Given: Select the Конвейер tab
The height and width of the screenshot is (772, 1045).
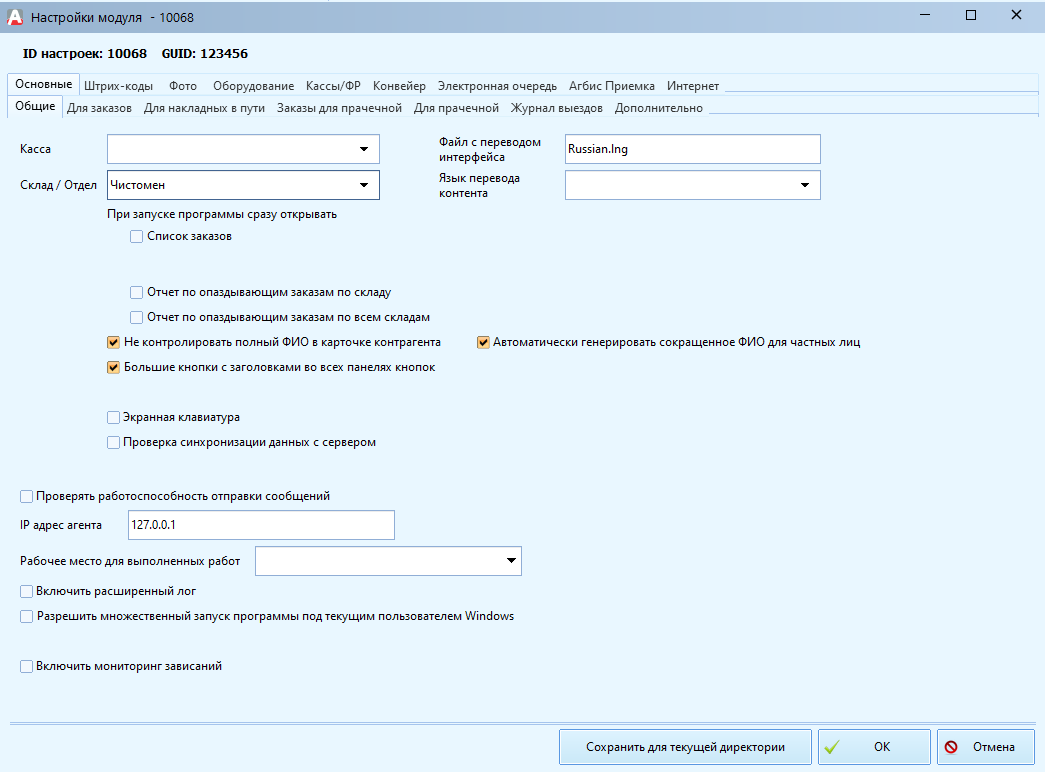Looking at the screenshot, I should coord(399,86).
